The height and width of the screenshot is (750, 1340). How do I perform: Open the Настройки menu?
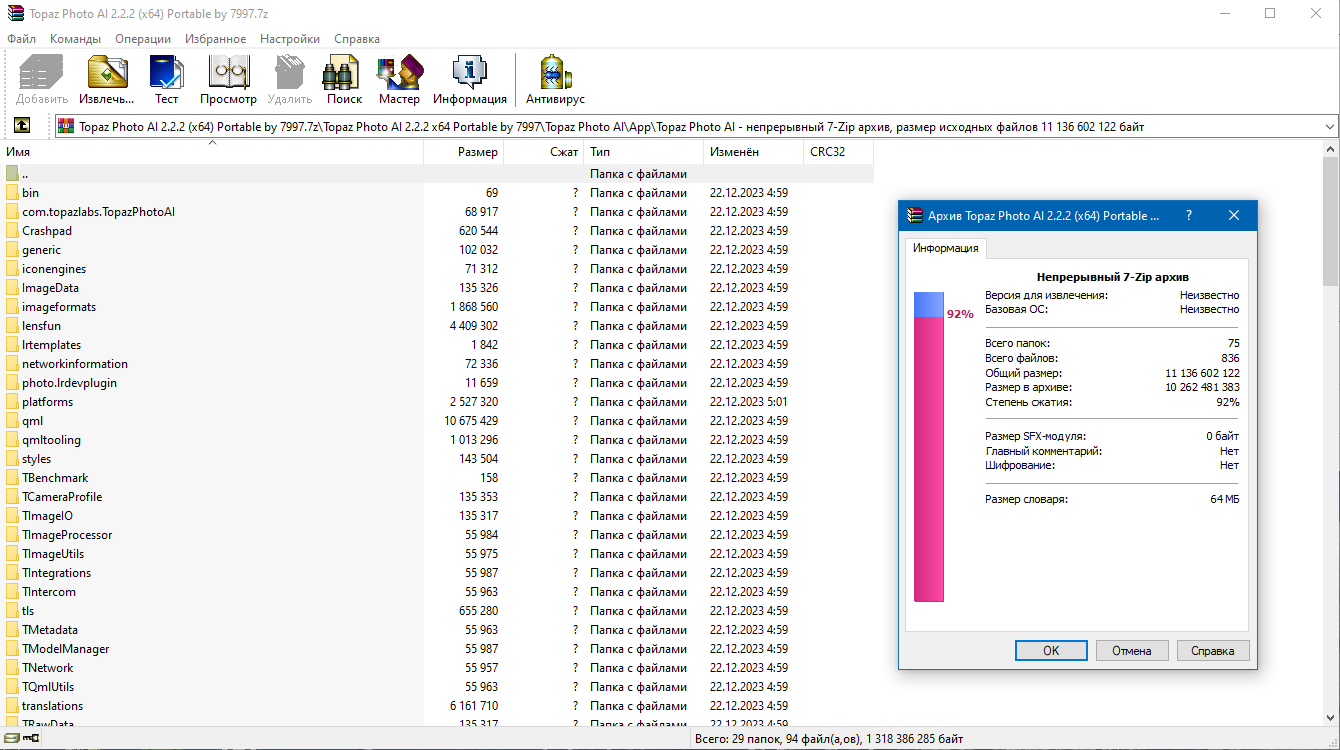(x=289, y=38)
